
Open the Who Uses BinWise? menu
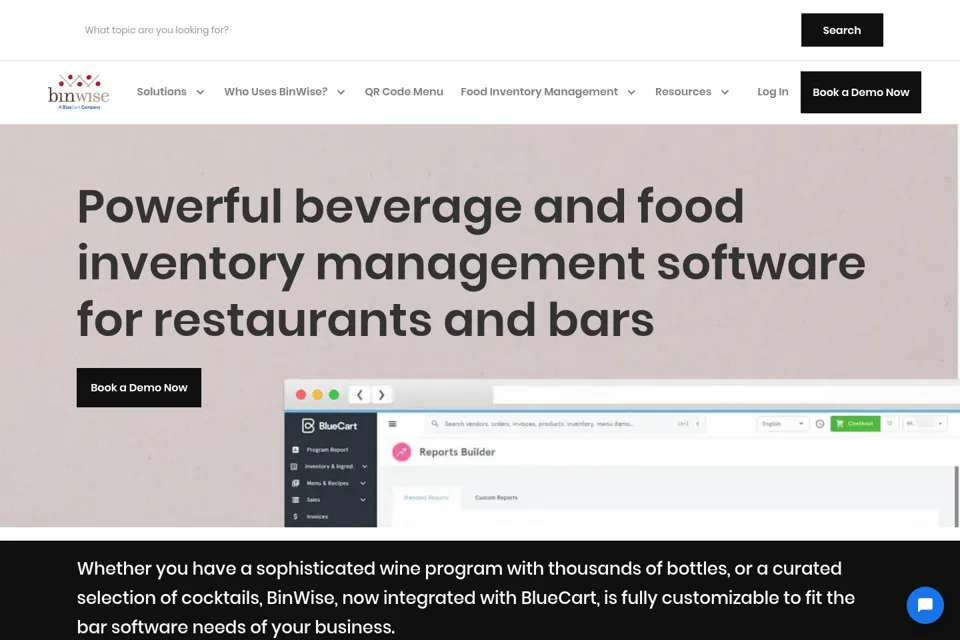[x=276, y=92]
